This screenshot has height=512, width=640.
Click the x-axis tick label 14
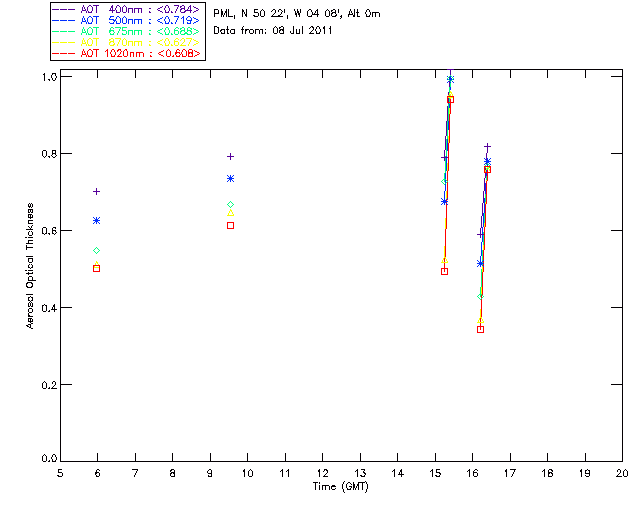coord(398,473)
